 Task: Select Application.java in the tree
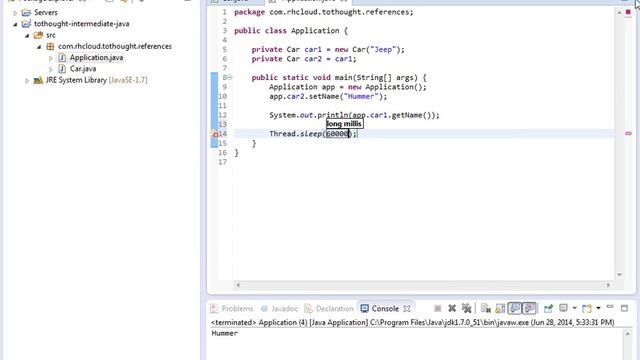coord(96,58)
